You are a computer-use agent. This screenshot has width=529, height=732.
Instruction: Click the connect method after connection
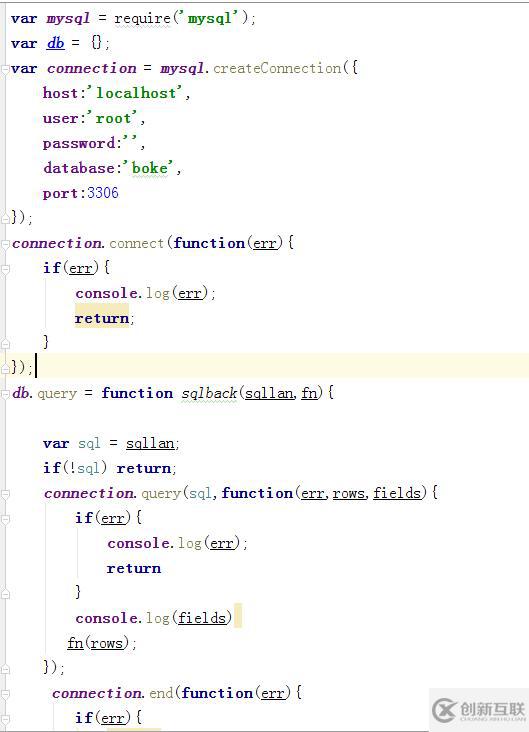tap(136, 243)
